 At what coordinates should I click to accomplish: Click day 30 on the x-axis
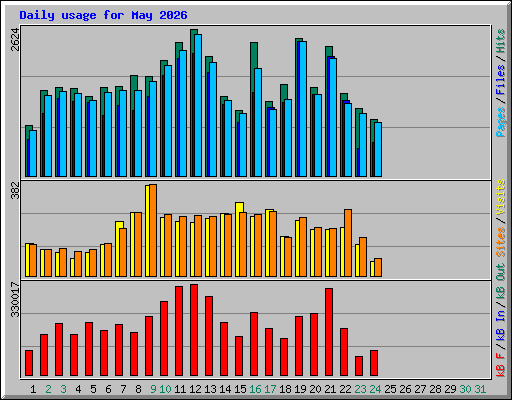(x=465, y=389)
